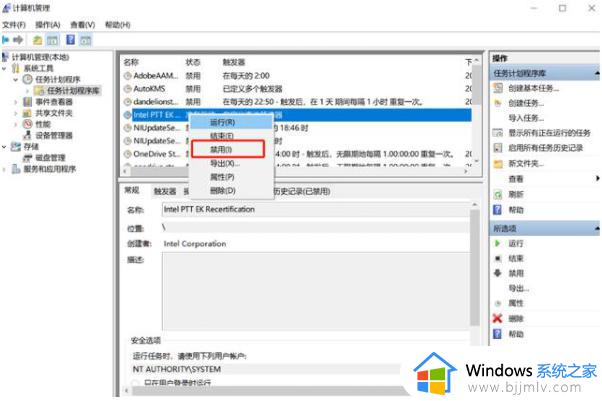Sort by the 状态 column header
The height and width of the screenshot is (401, 602).
[x=193, y=62]
